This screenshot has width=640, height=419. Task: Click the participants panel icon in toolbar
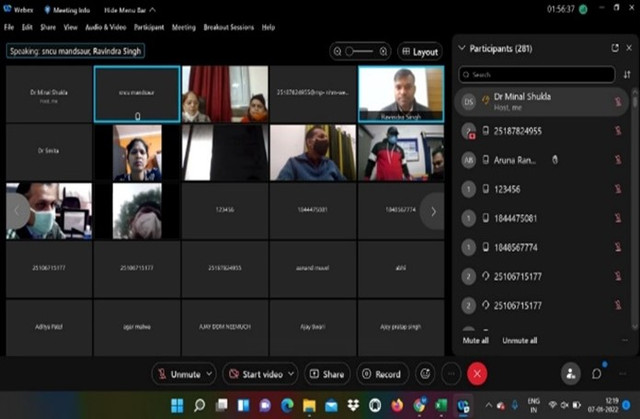(571, 373)
